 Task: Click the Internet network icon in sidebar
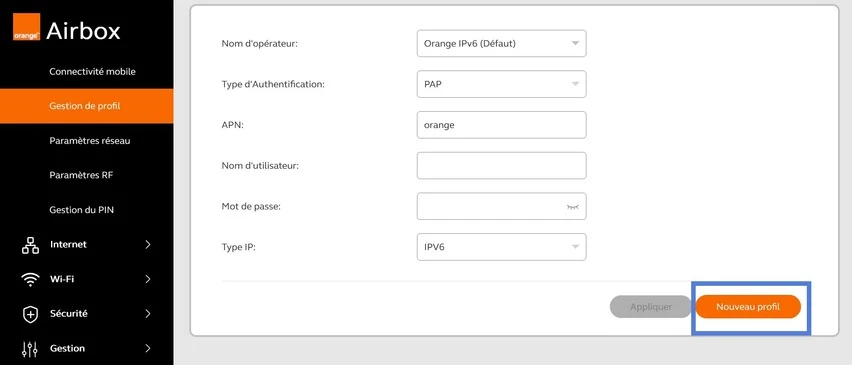(30, 245)
